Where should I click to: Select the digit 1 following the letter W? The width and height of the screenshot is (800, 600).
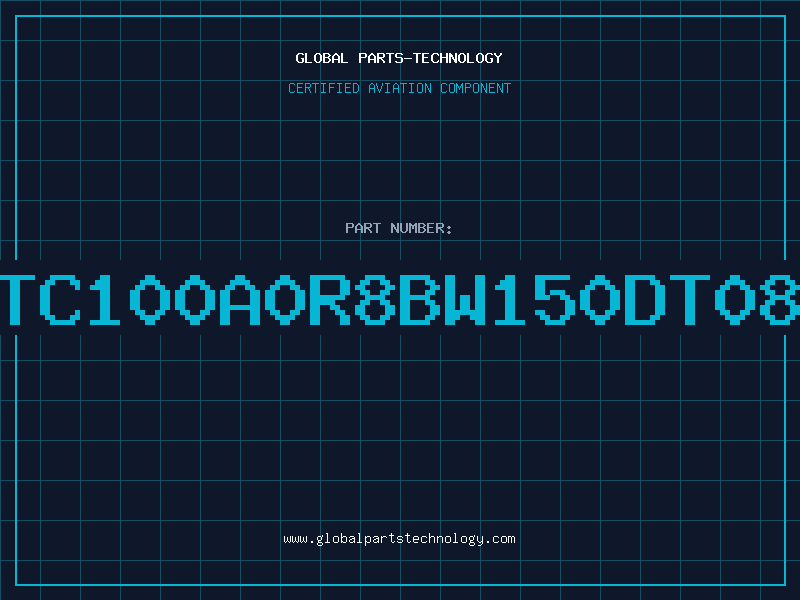click(x=510, y=299)
